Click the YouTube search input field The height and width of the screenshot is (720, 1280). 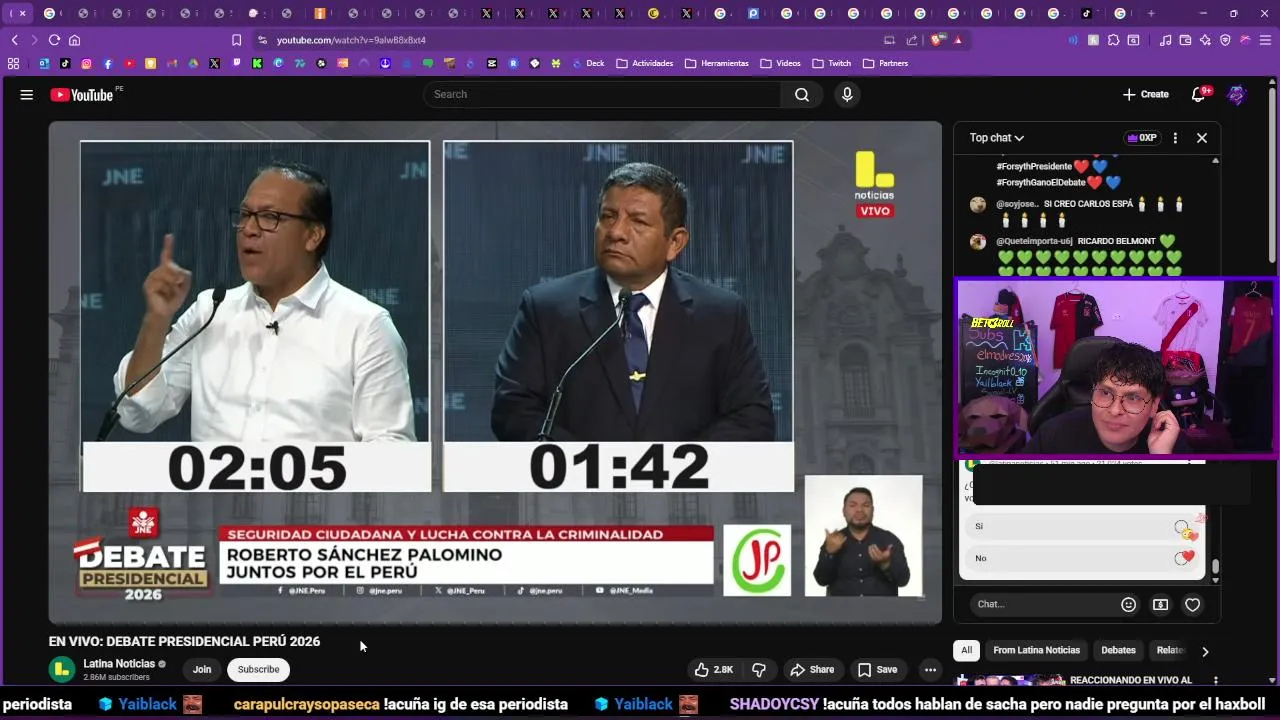click(602, 94)
